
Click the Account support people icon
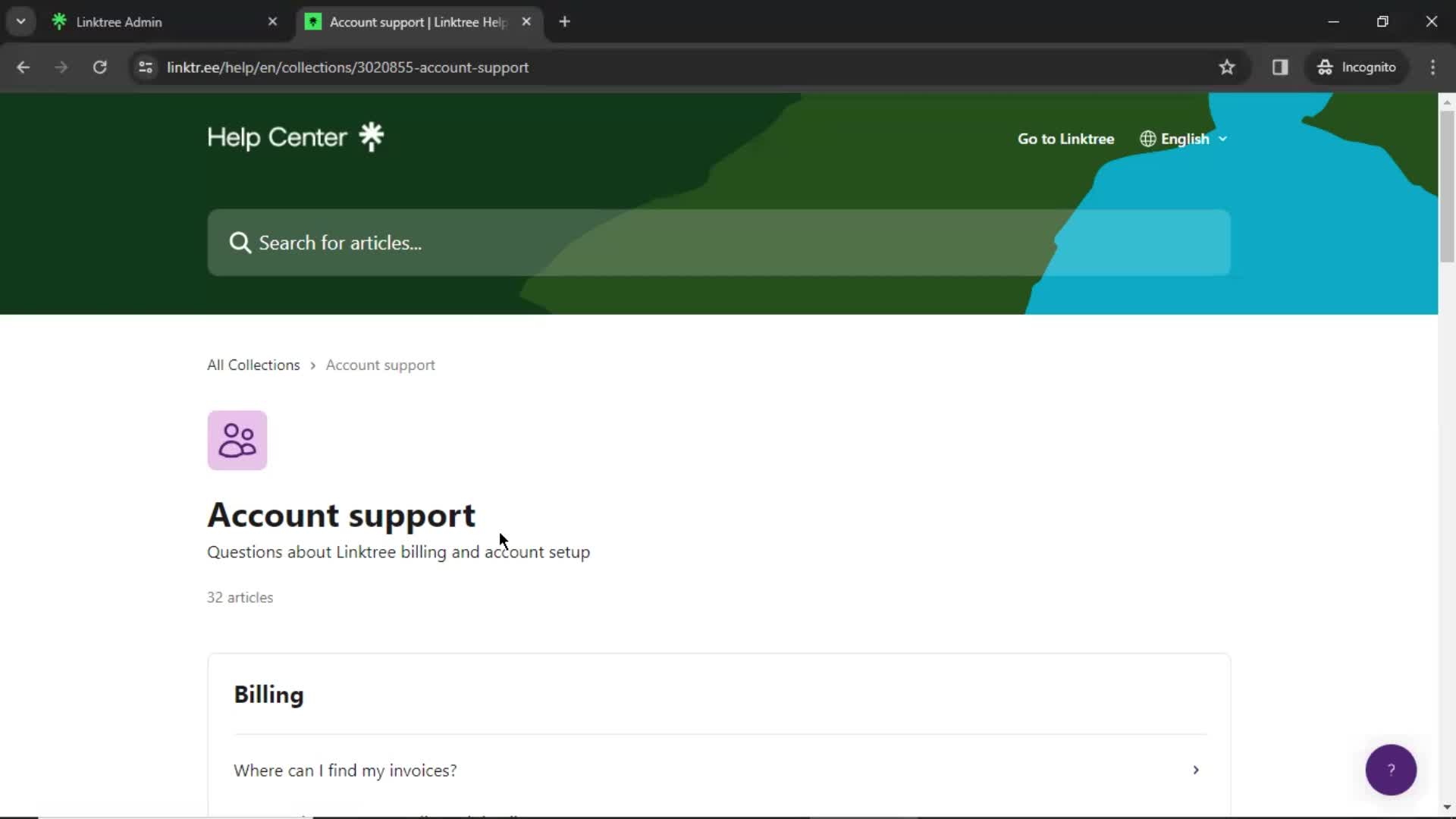coord(237,441)
